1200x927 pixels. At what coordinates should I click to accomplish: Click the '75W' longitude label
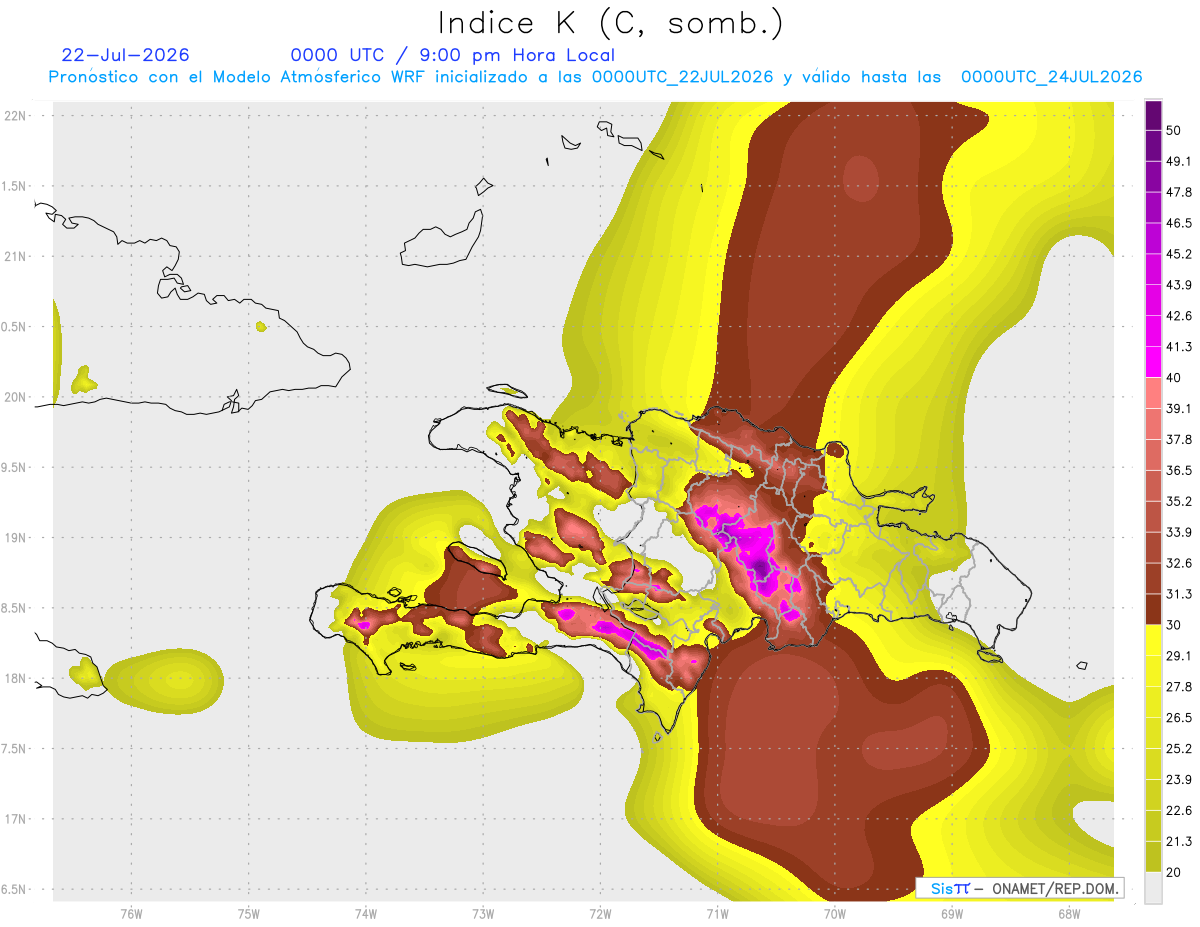(249, 914)
